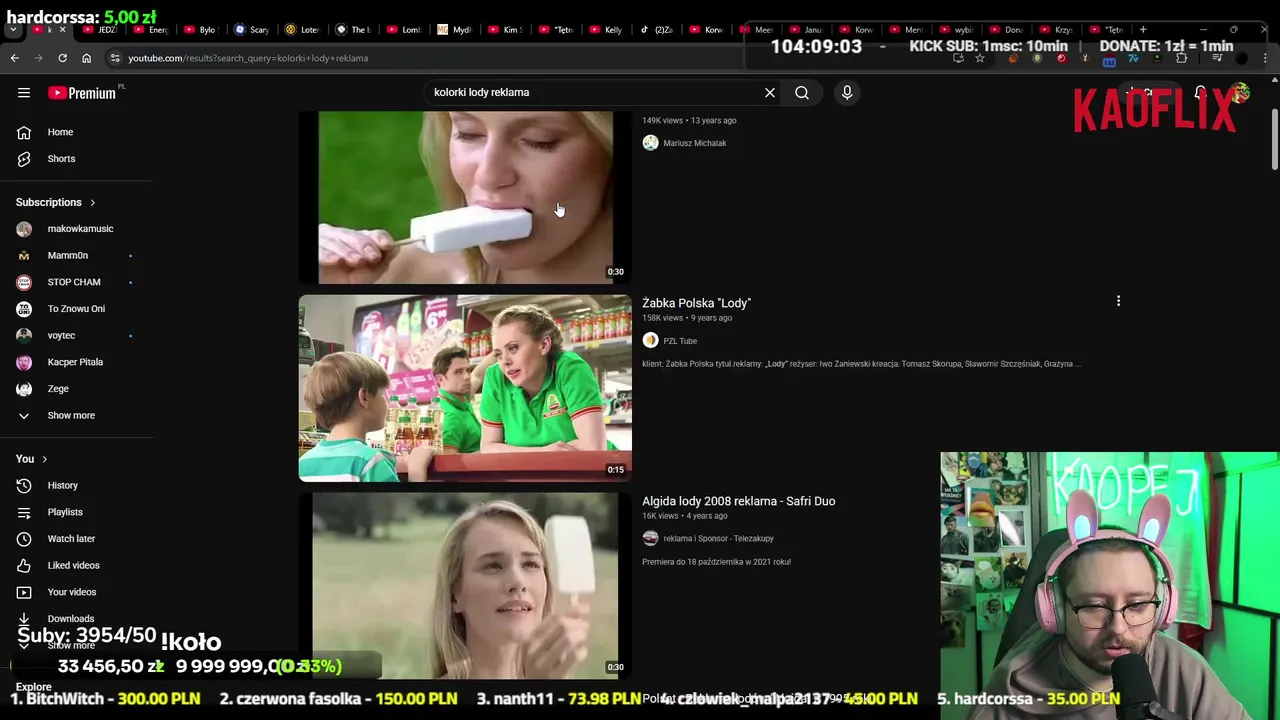Open the account avatar menu
This screenshot has width=1280, height=720.
pos(1240,93)
